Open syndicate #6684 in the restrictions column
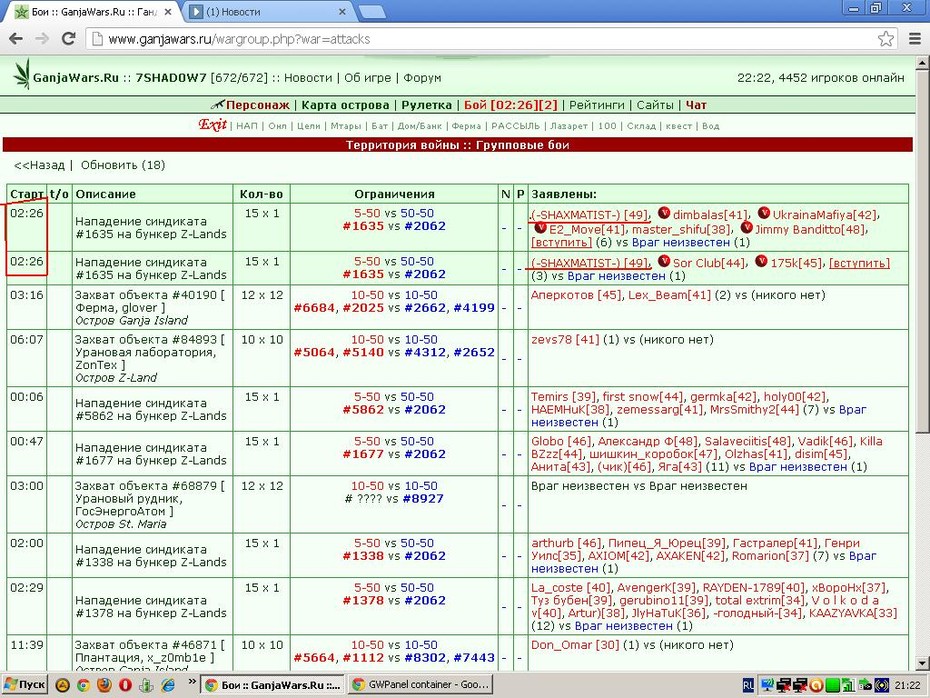The height and width of the screenshot is (698, 930). [314, 307]
